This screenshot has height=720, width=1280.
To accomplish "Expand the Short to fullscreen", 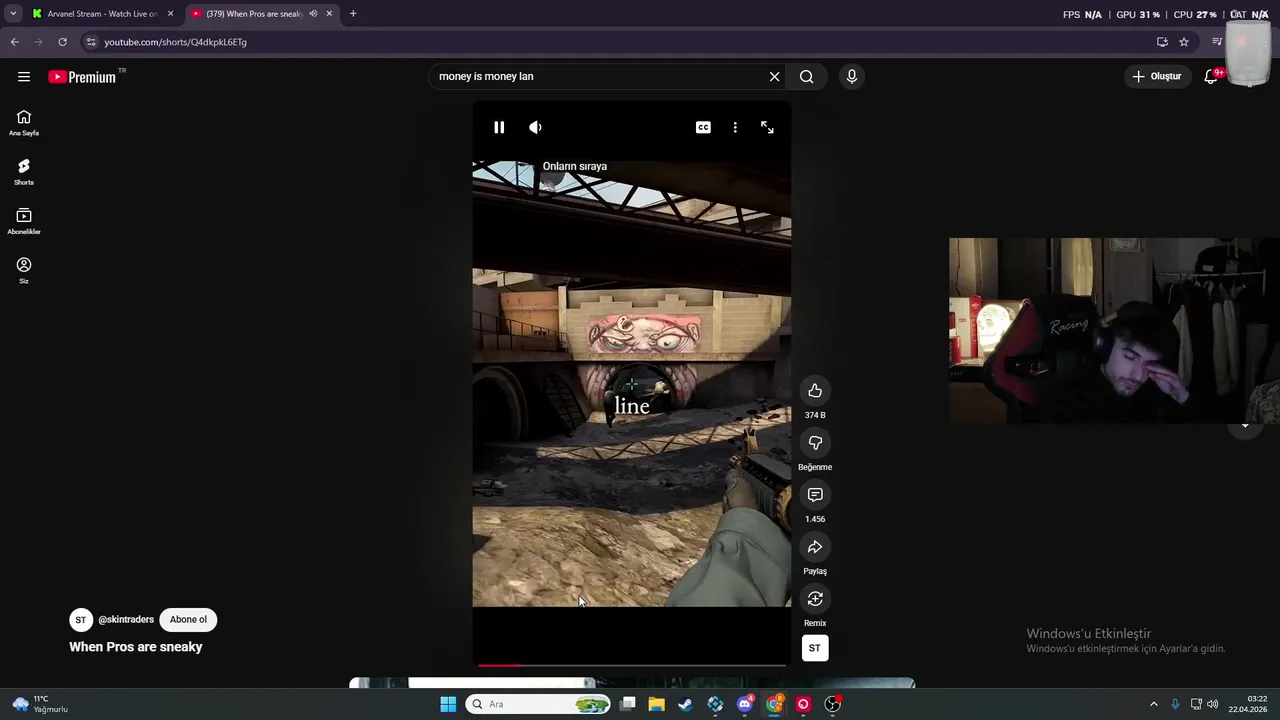I will 767,127.
